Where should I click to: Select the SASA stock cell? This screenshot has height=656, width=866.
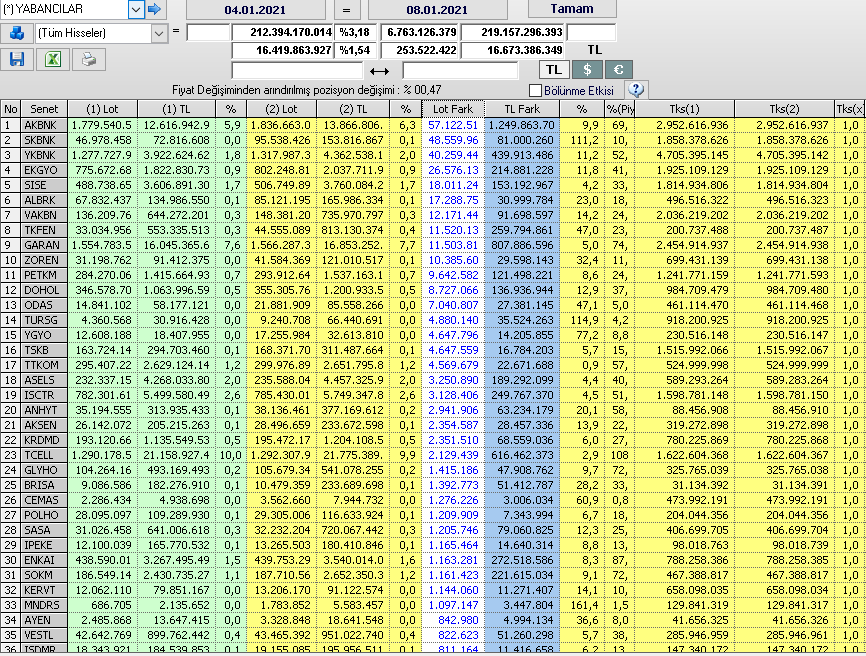point(44,530)
